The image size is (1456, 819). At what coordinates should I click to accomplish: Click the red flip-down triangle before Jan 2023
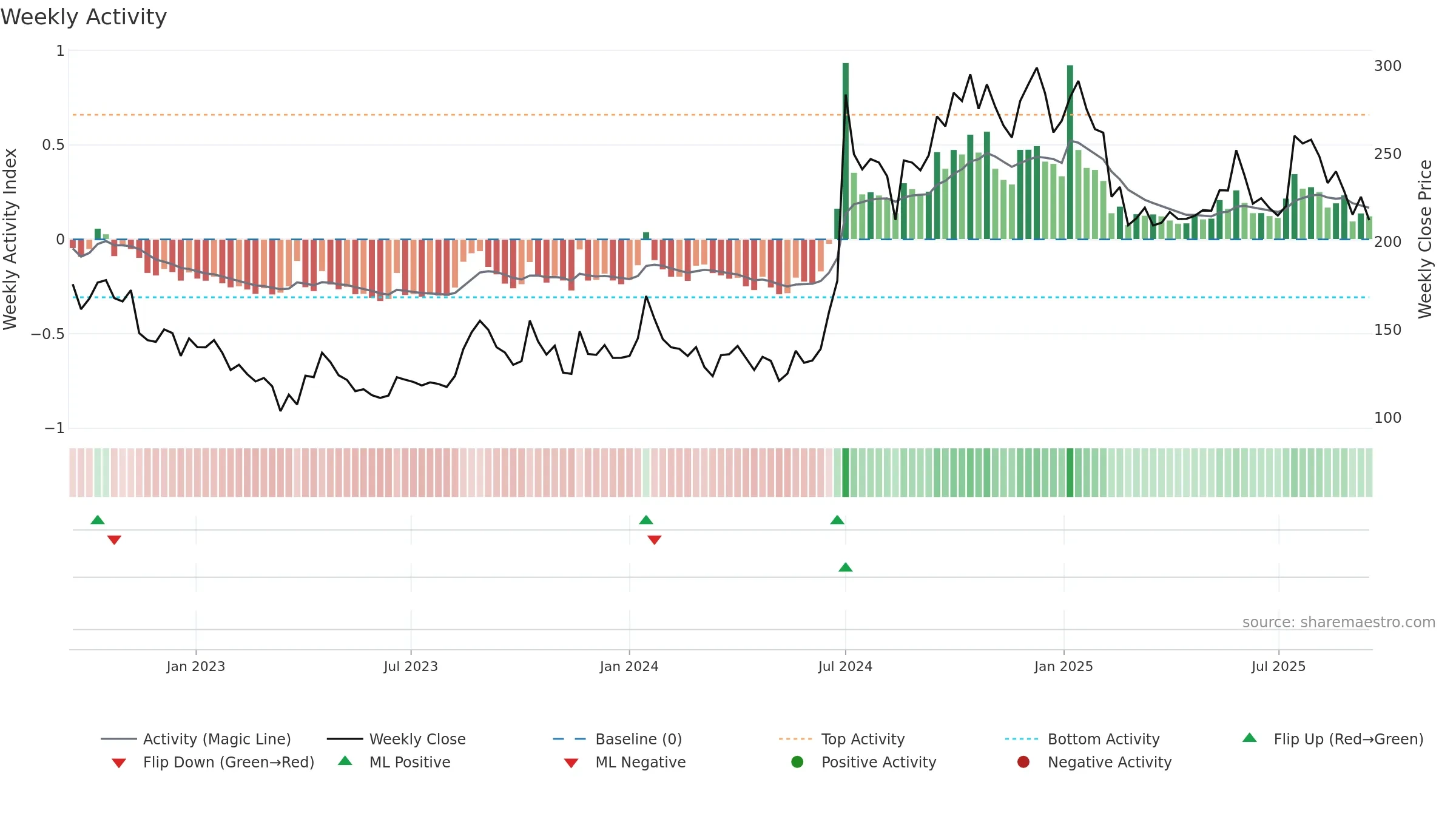pyautogui.click(x=114, y=540)
